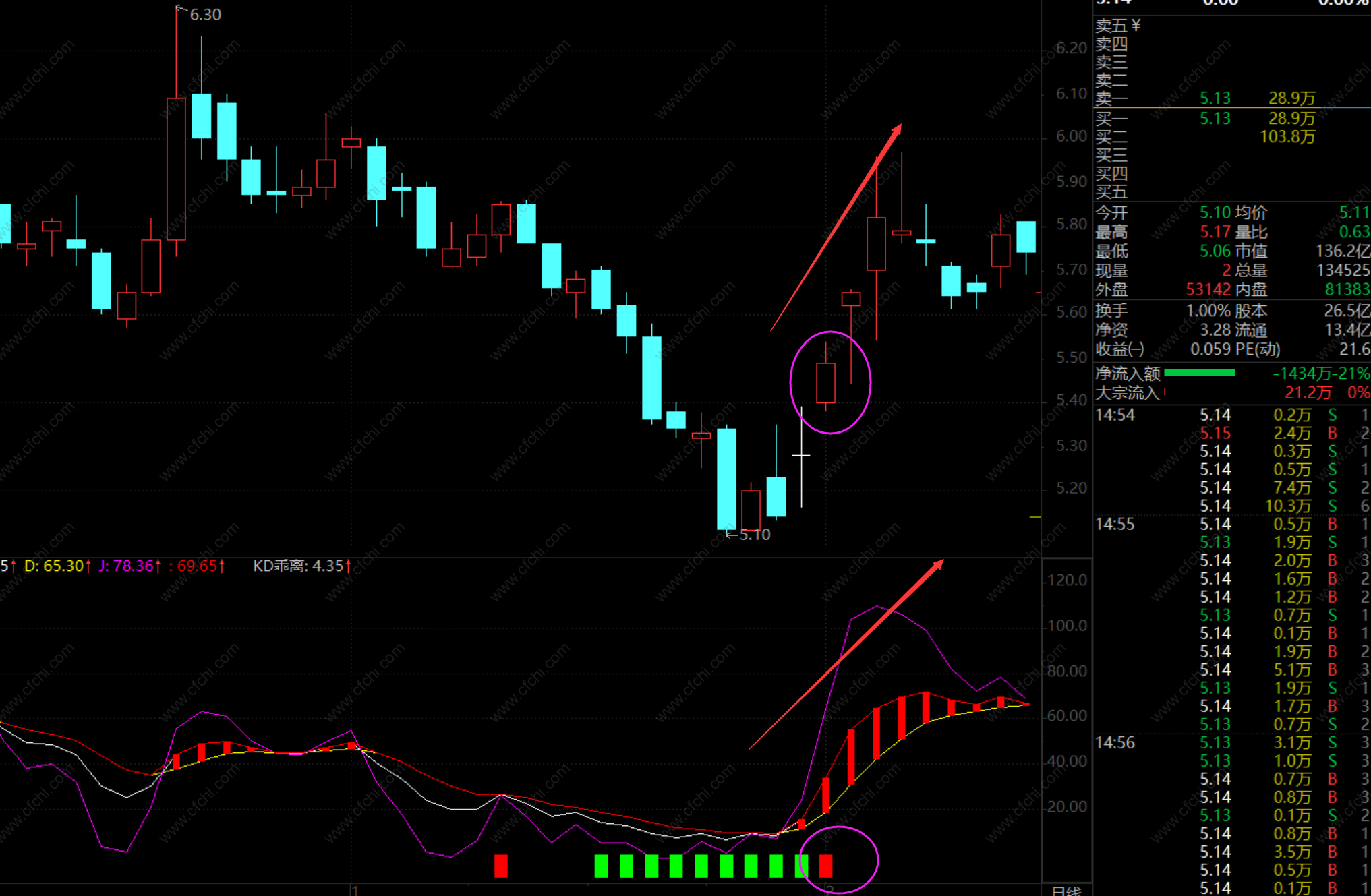
Task: Click the red arrow head in KDJ panel
Action: 937,564
